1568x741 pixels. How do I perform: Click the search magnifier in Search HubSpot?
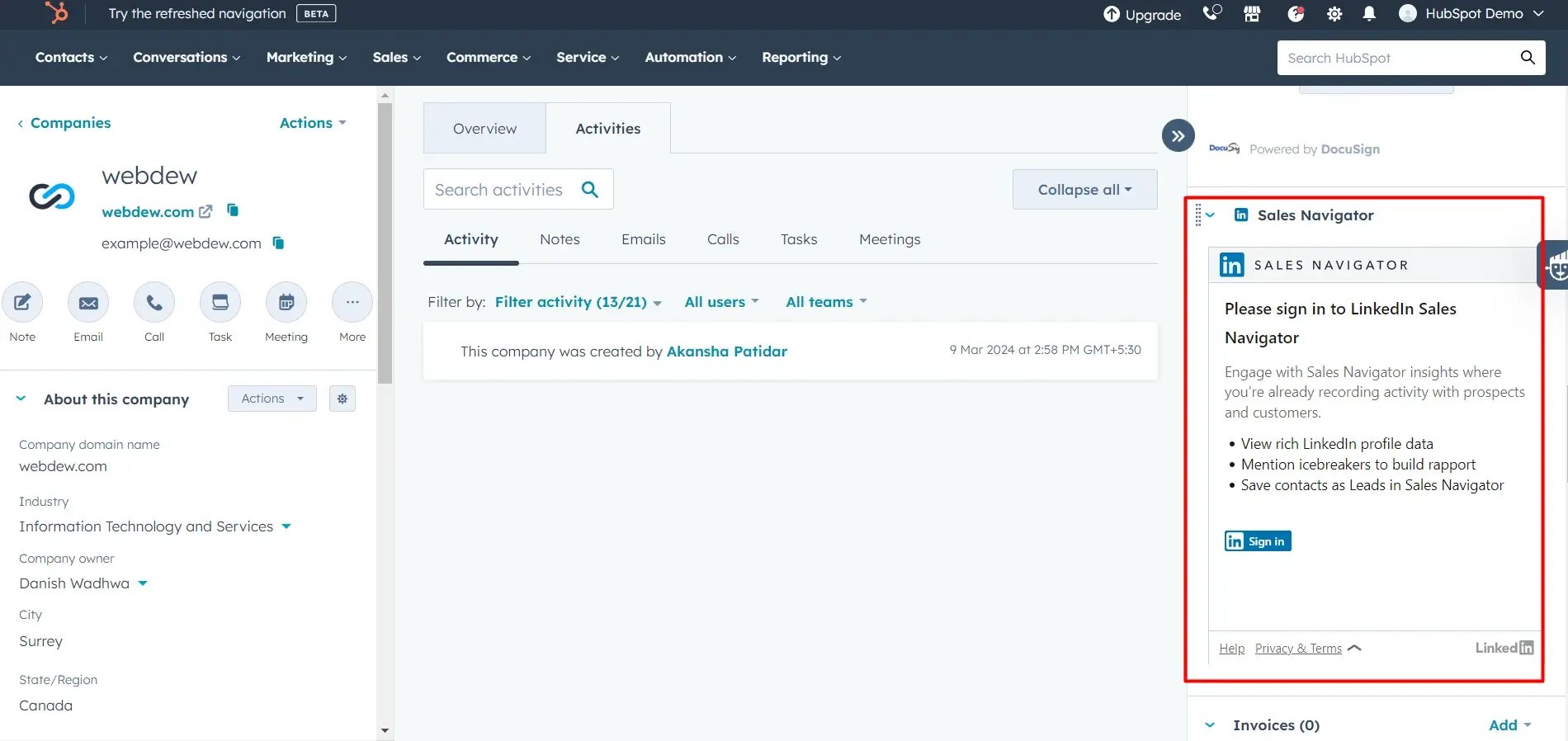tap(1528, 57)
